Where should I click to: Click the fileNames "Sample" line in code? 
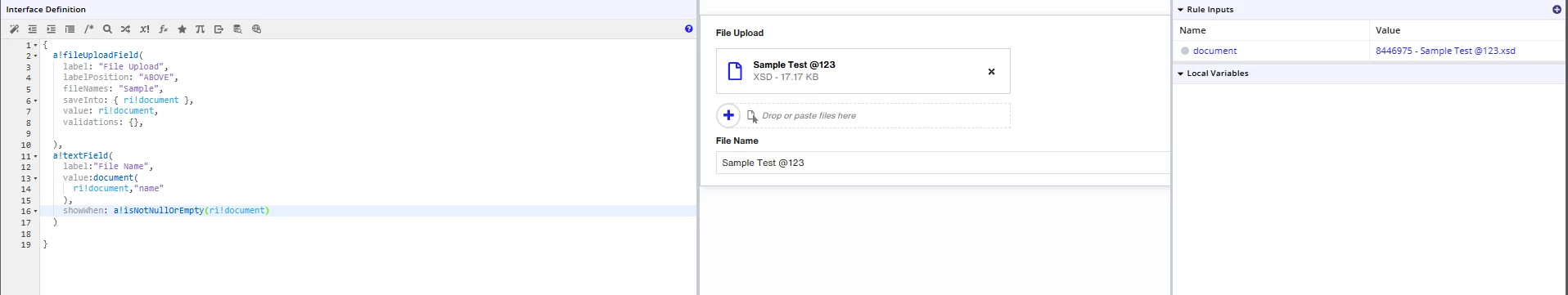(113, 88)
